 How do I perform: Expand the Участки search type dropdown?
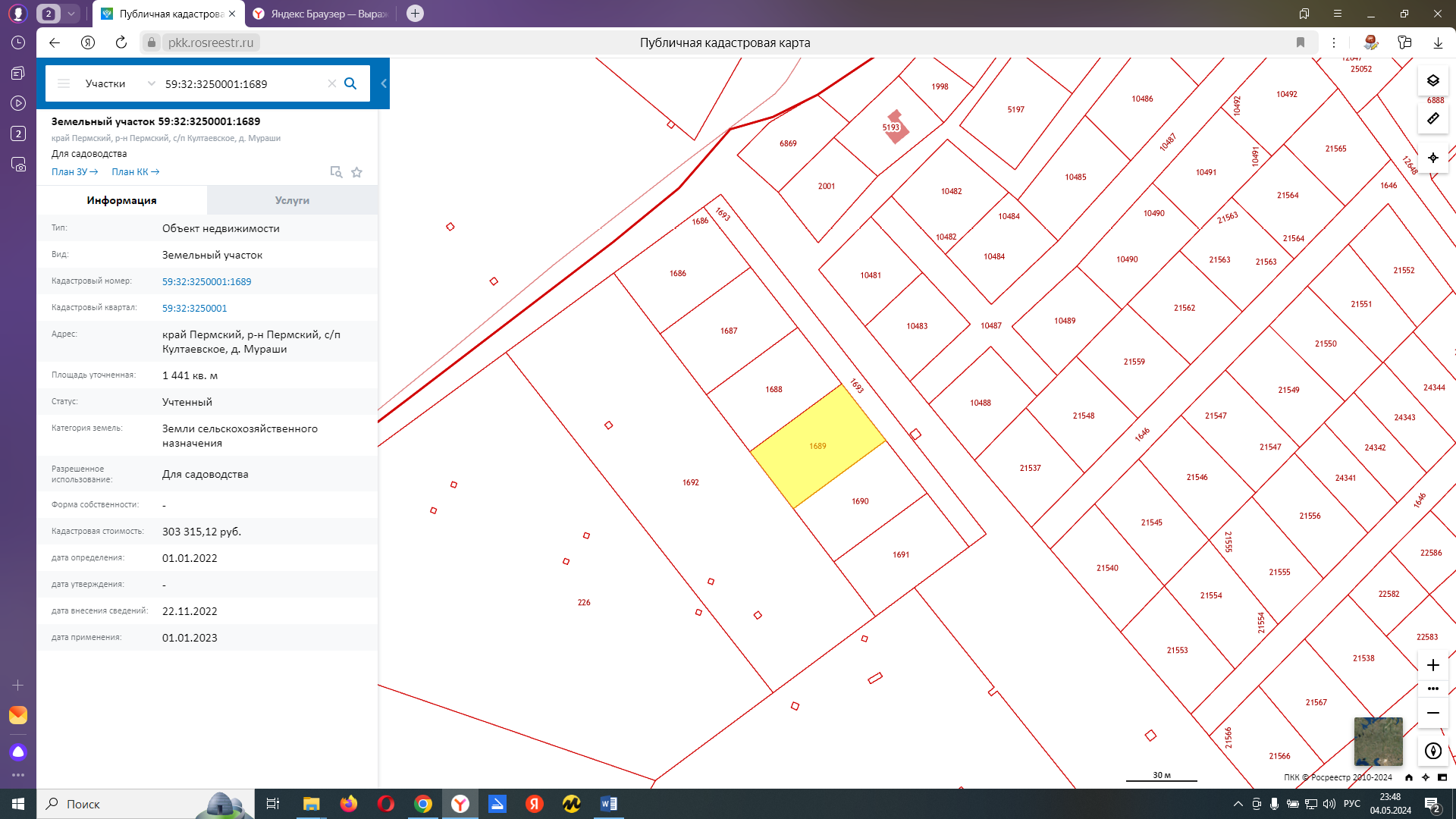[151, 83]
